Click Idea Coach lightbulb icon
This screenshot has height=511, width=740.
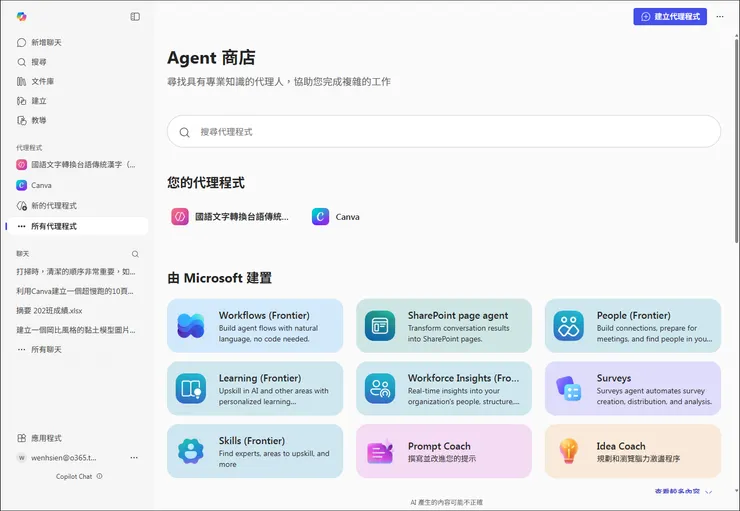[569, 451]
